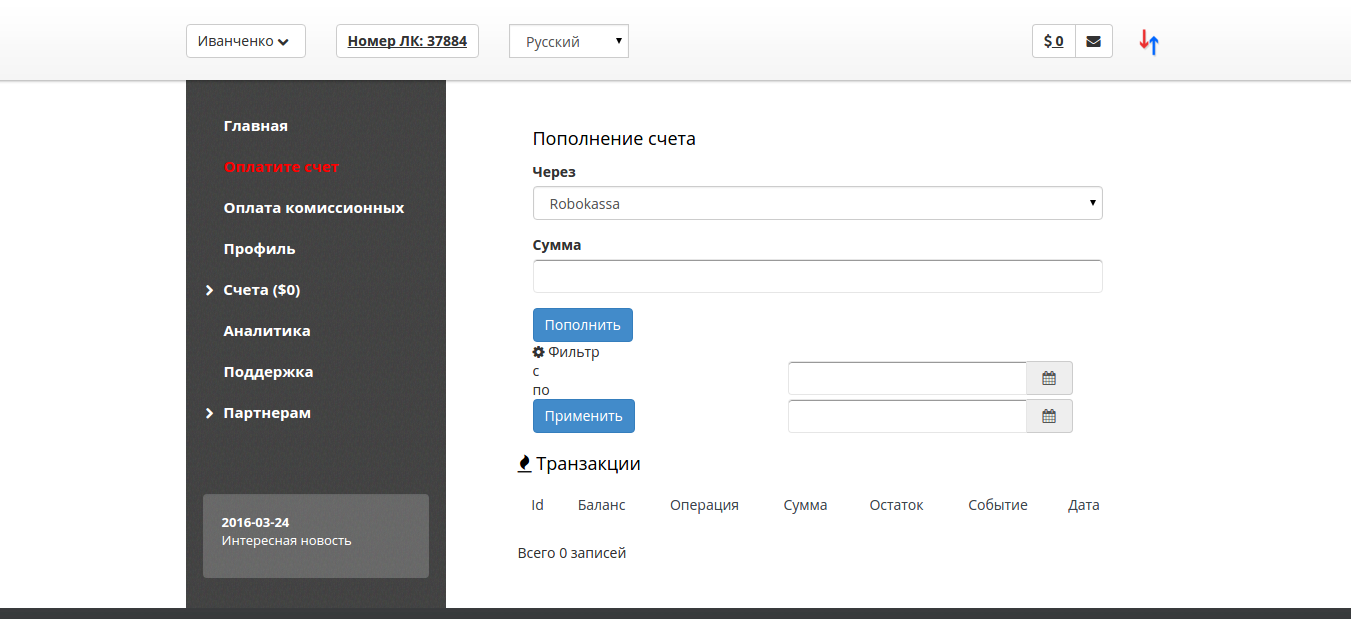Open Аналитика in the sidebar
This screenshot has height=619, width=1351.
[x=266, y=331]
